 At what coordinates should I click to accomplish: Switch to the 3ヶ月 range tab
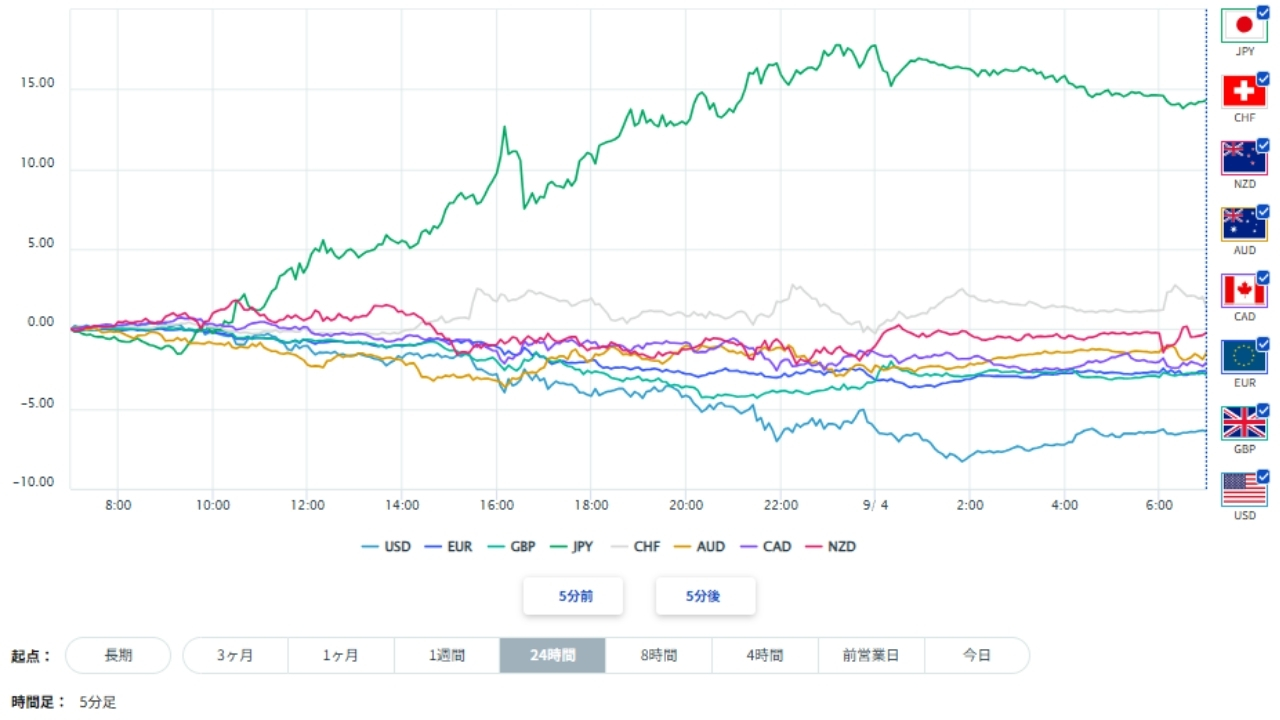tap(236, 656)
